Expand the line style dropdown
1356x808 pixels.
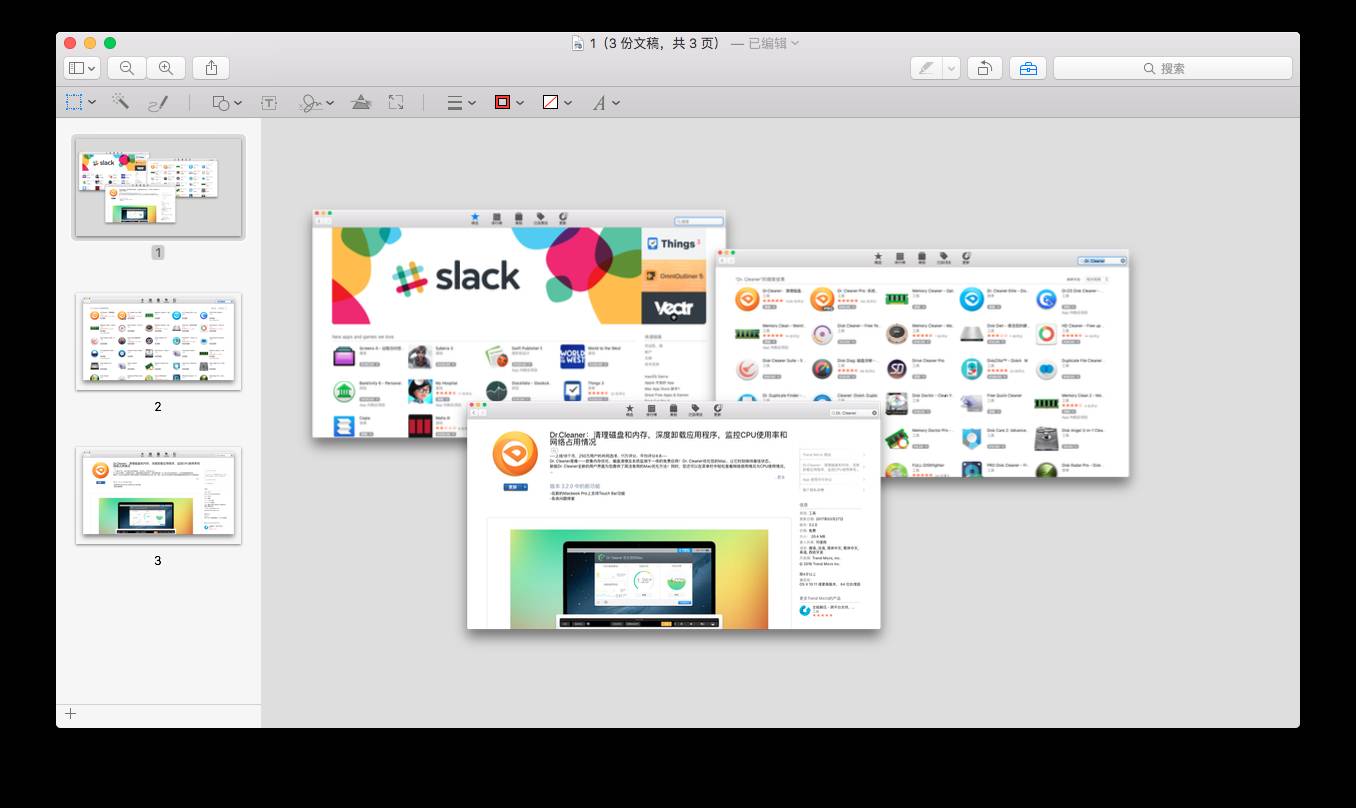click(460, 102)
